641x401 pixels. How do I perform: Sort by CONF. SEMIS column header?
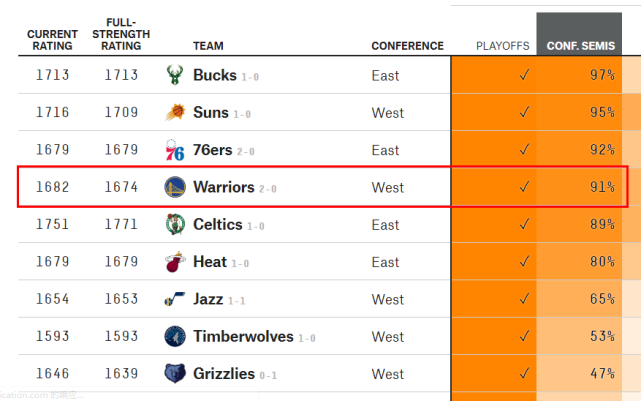pyautogui.click(x=580, y=46)
